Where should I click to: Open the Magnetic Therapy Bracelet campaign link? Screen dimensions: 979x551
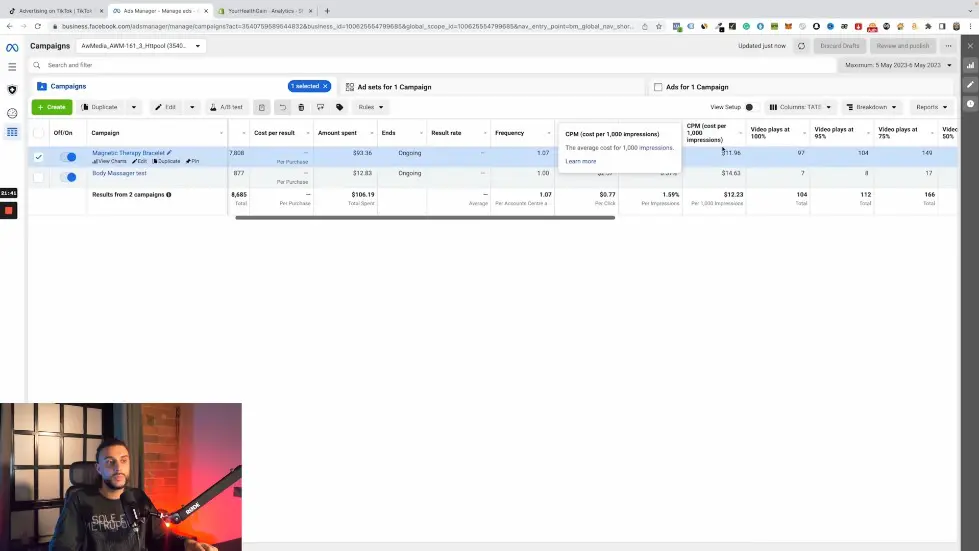coord(128,153)
